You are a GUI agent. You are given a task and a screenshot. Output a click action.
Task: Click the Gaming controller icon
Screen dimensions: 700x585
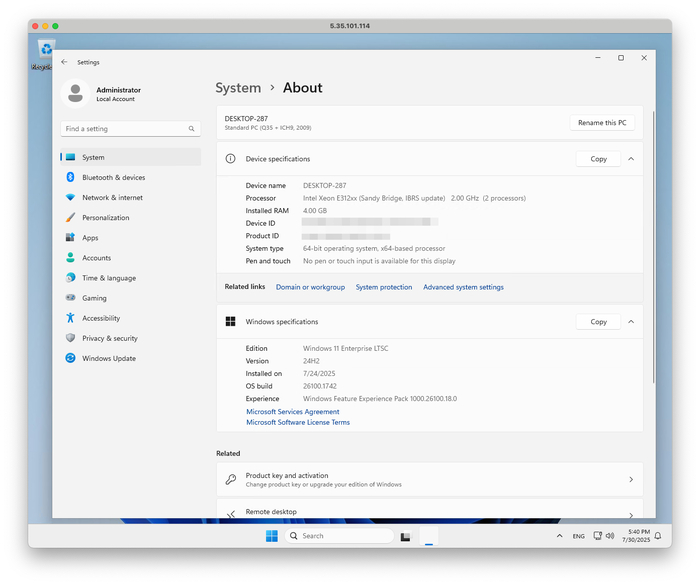click(70, 298)
